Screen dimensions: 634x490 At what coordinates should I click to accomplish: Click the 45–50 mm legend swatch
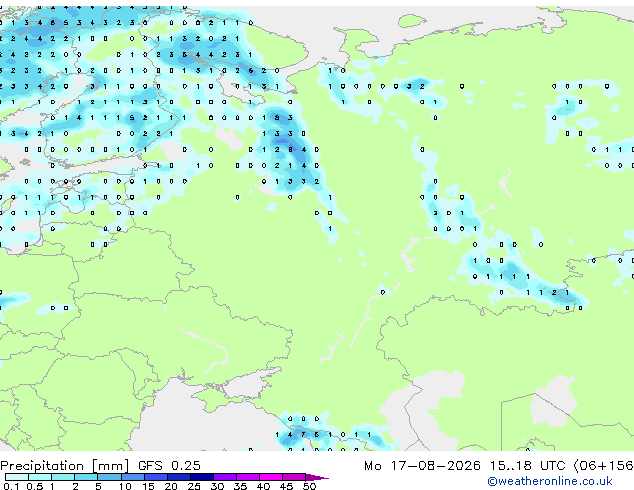[x=294, y=477]
